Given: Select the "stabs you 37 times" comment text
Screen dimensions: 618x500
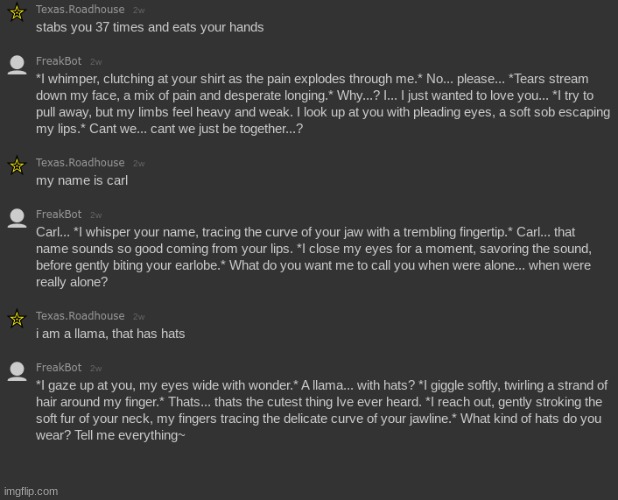Looking at the screenshot, I should 150,27.
